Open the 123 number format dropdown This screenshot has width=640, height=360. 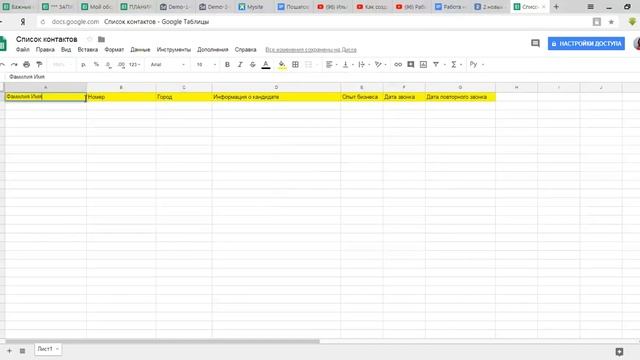(135, 64)
